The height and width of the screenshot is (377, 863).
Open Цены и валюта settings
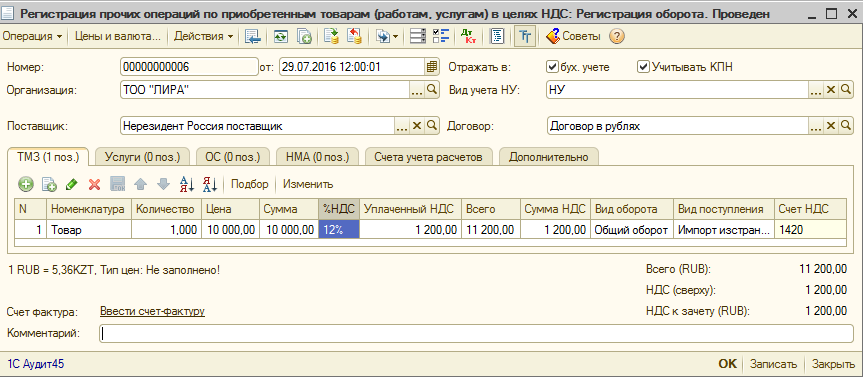point(117,37)
